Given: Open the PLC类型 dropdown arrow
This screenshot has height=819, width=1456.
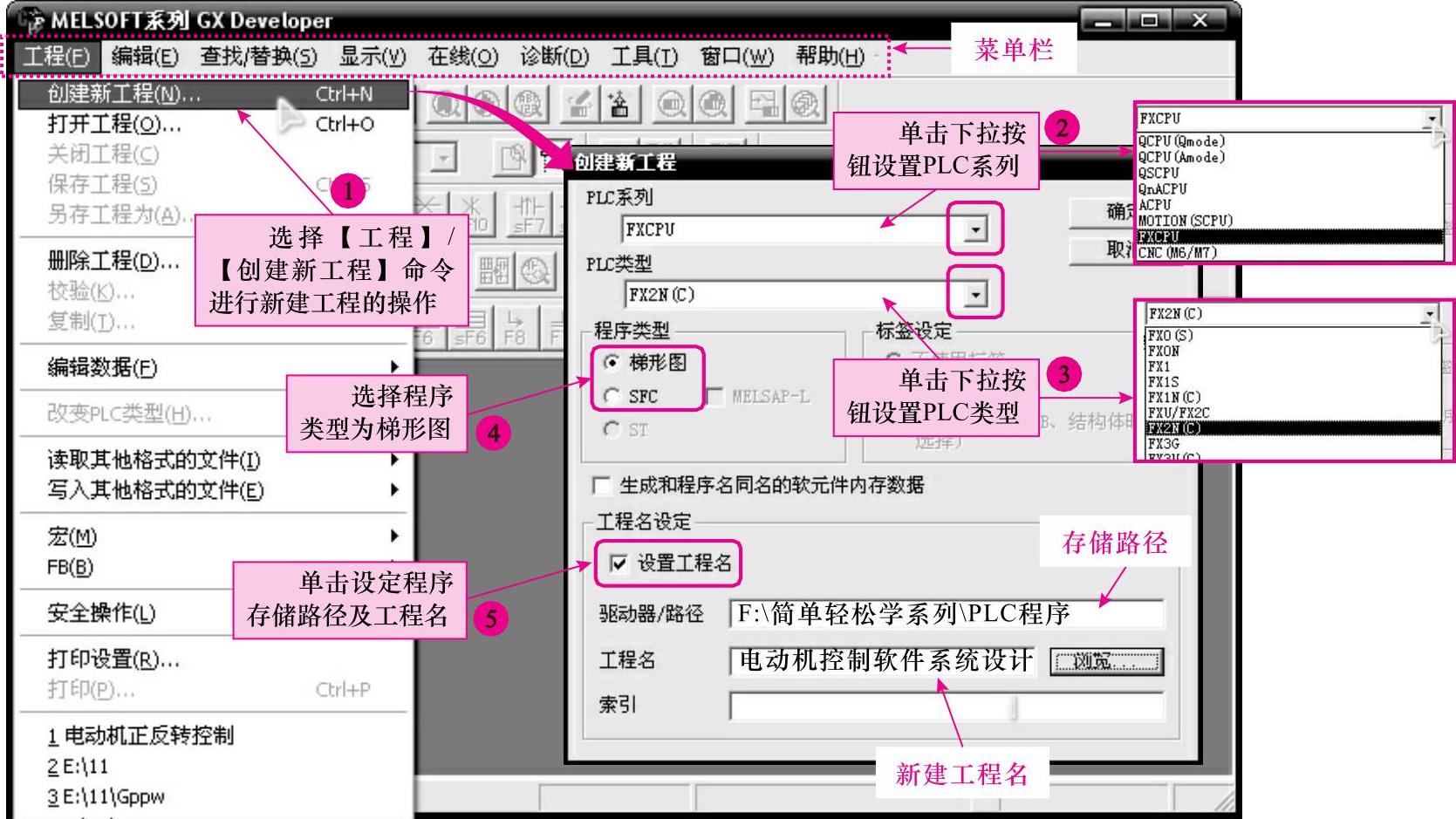Looking at the screenshot, I should (x=975, y=295).
